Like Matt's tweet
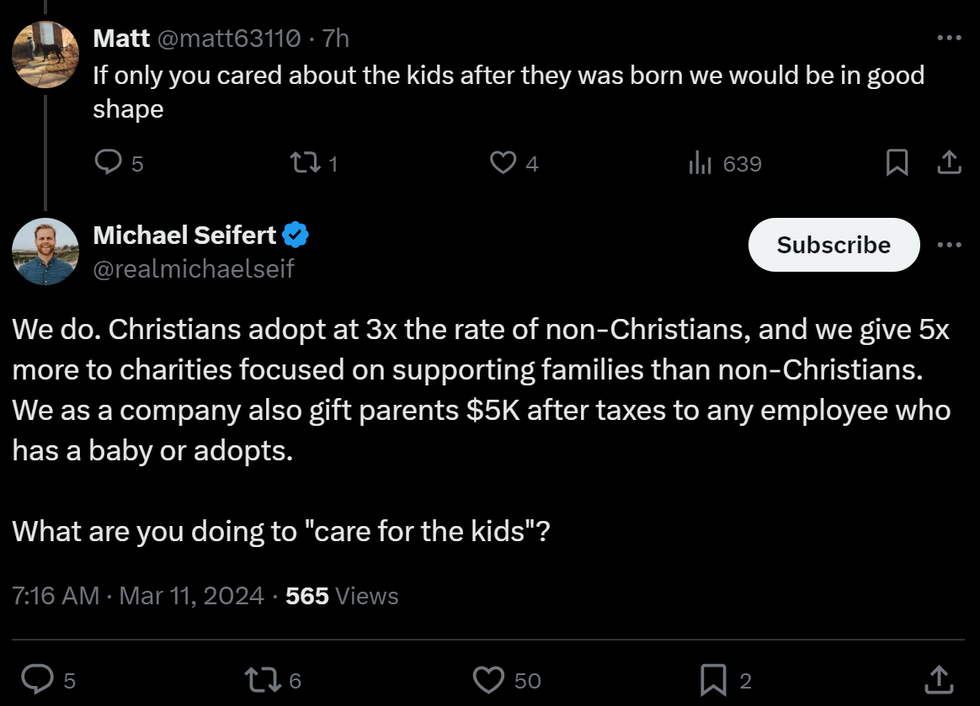This screenshot has height=706, width=980. [503, 162]
